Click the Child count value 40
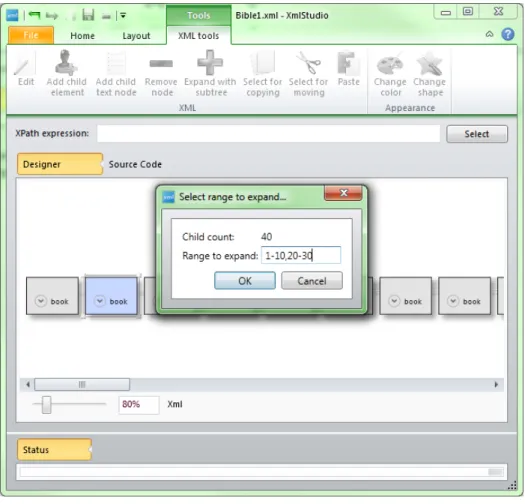Viewport: 525px width, 504px height. [x=267, y=237]
